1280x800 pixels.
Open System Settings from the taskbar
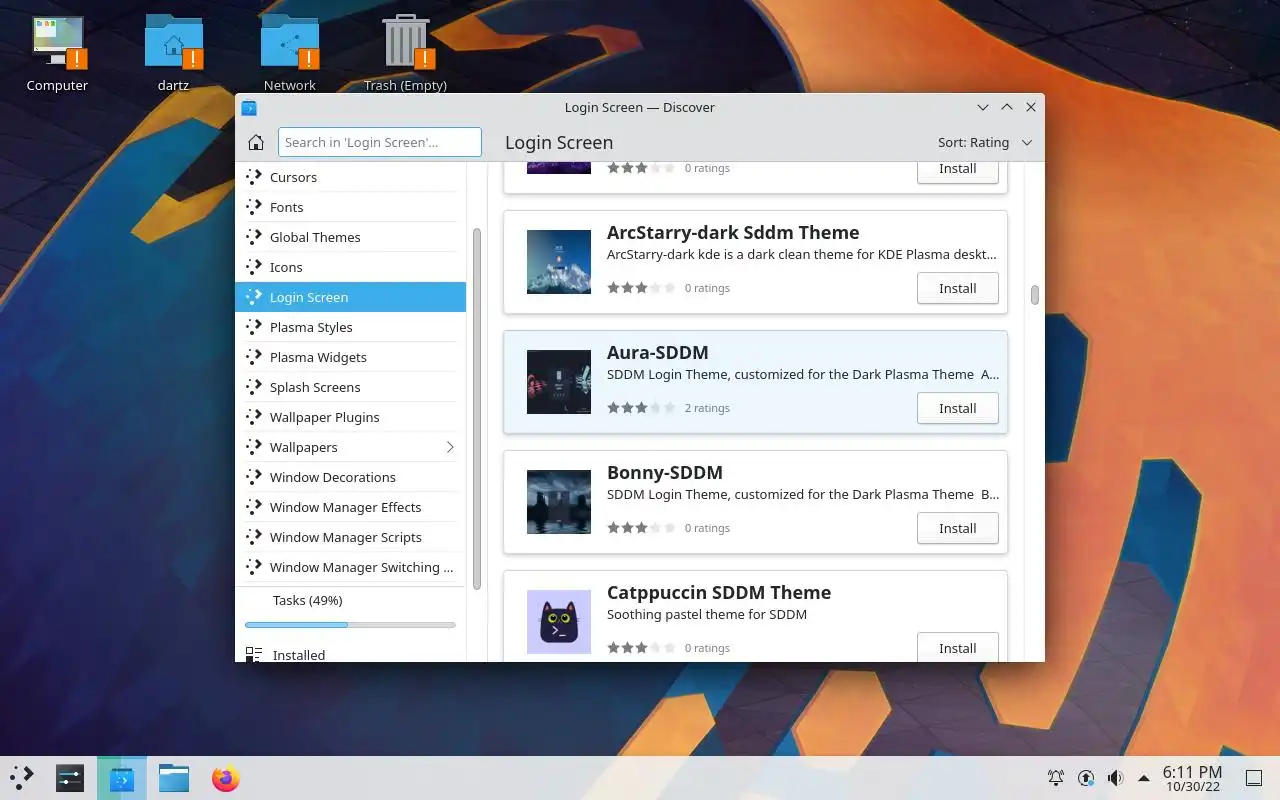pos(70,778)
